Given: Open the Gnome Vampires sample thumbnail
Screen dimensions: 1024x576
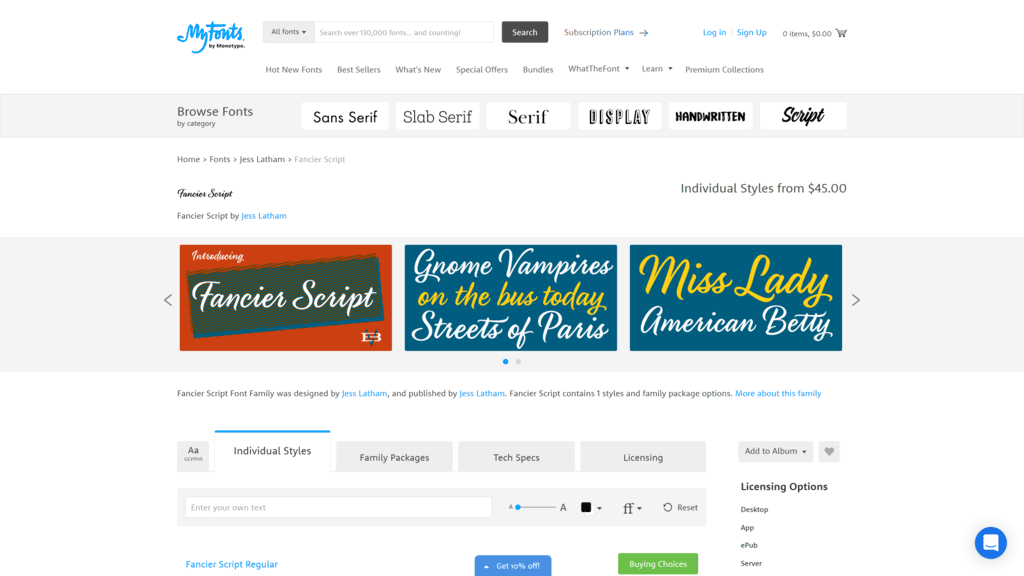Looking at the screenshot, I should pos(511,298).
